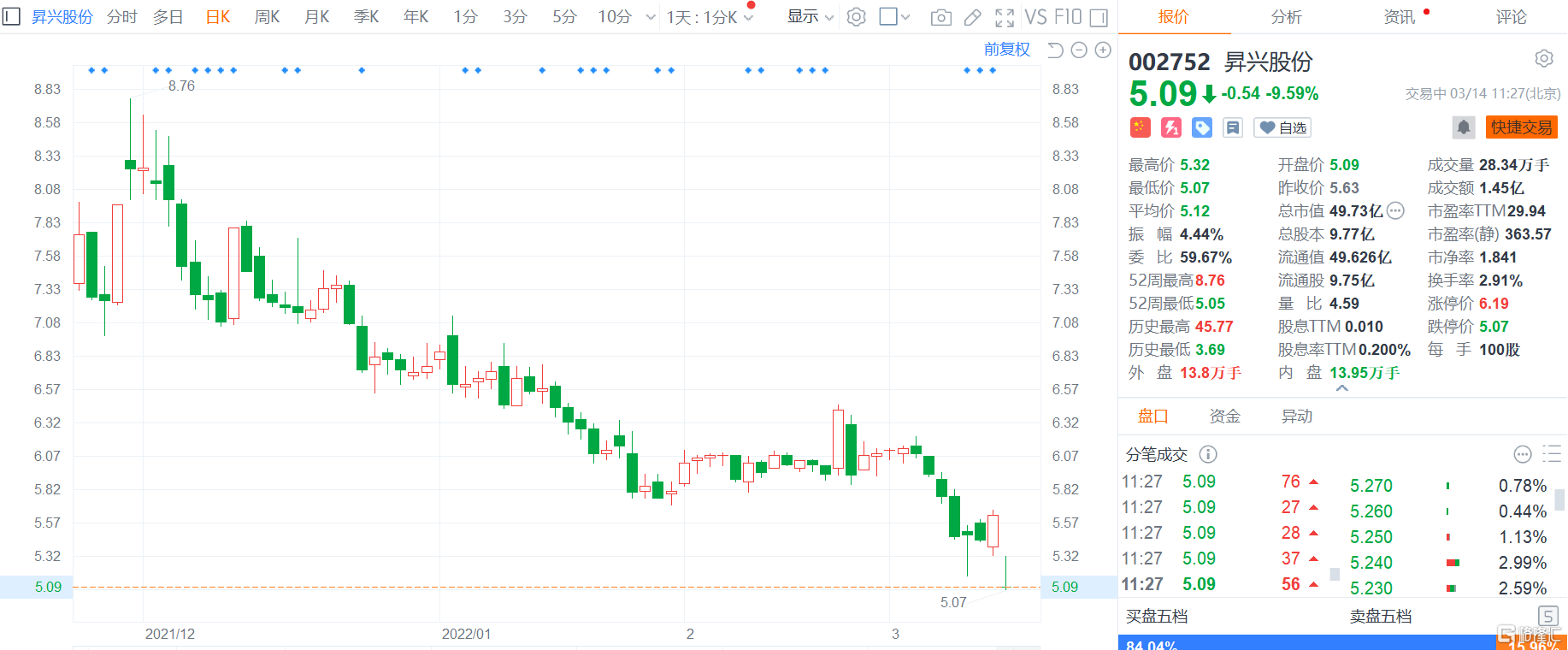Viewport: 1568px width, 650px height.
Task: Select the 10分 period
Action: [615, 17]
